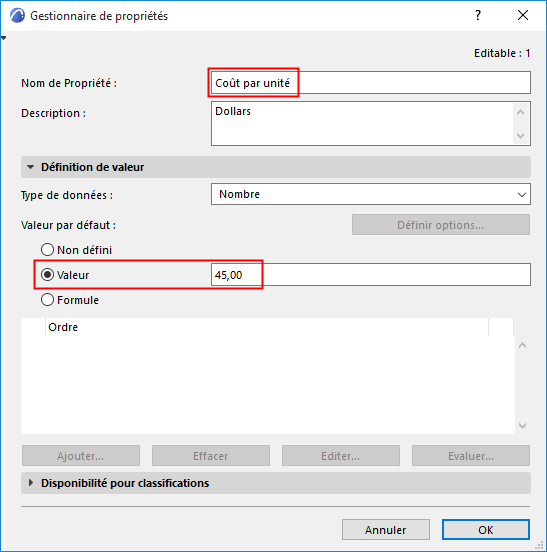Select the Formule radio button
The width and height of the screenshot is (547, 552).
coord(47,300)
